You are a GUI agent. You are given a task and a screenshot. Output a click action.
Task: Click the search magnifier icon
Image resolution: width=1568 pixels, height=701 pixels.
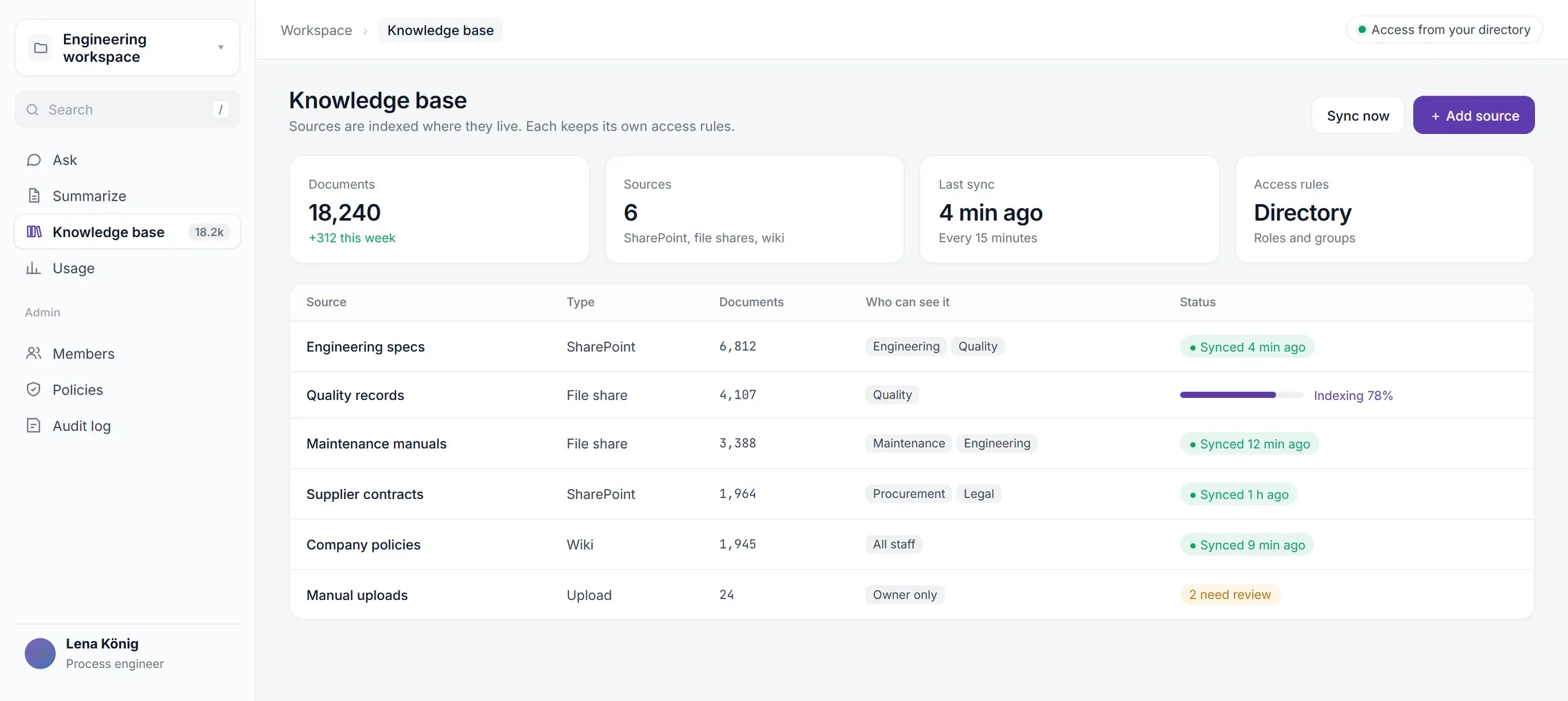32,110
